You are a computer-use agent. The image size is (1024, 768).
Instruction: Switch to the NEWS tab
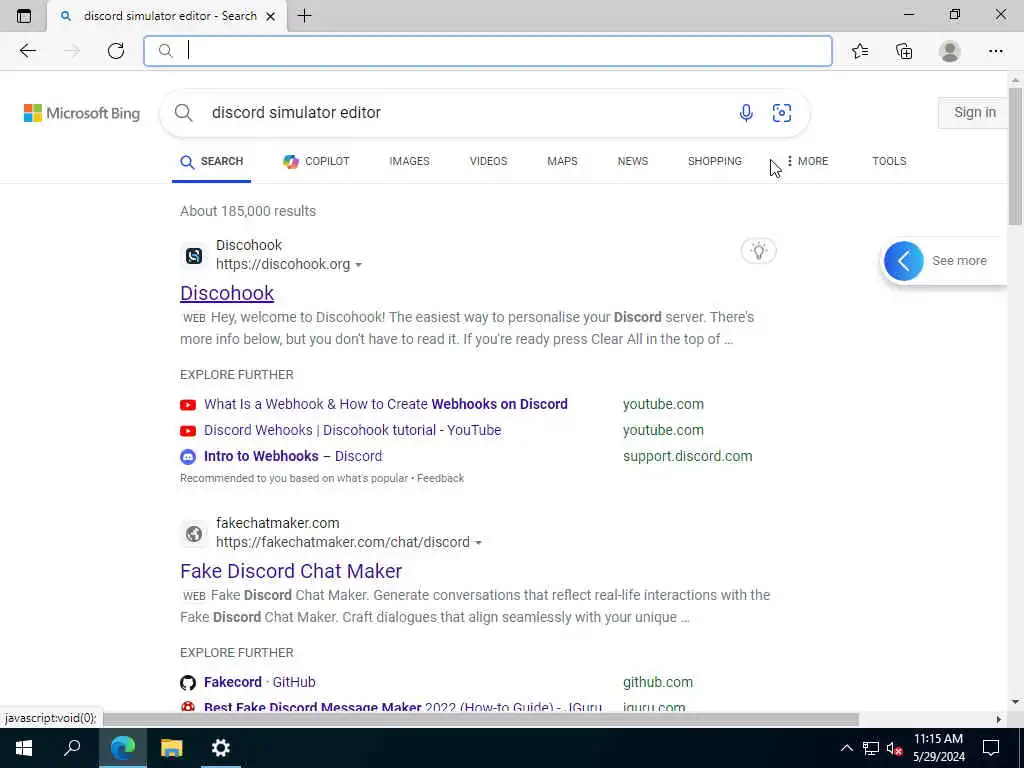point(633,161)
